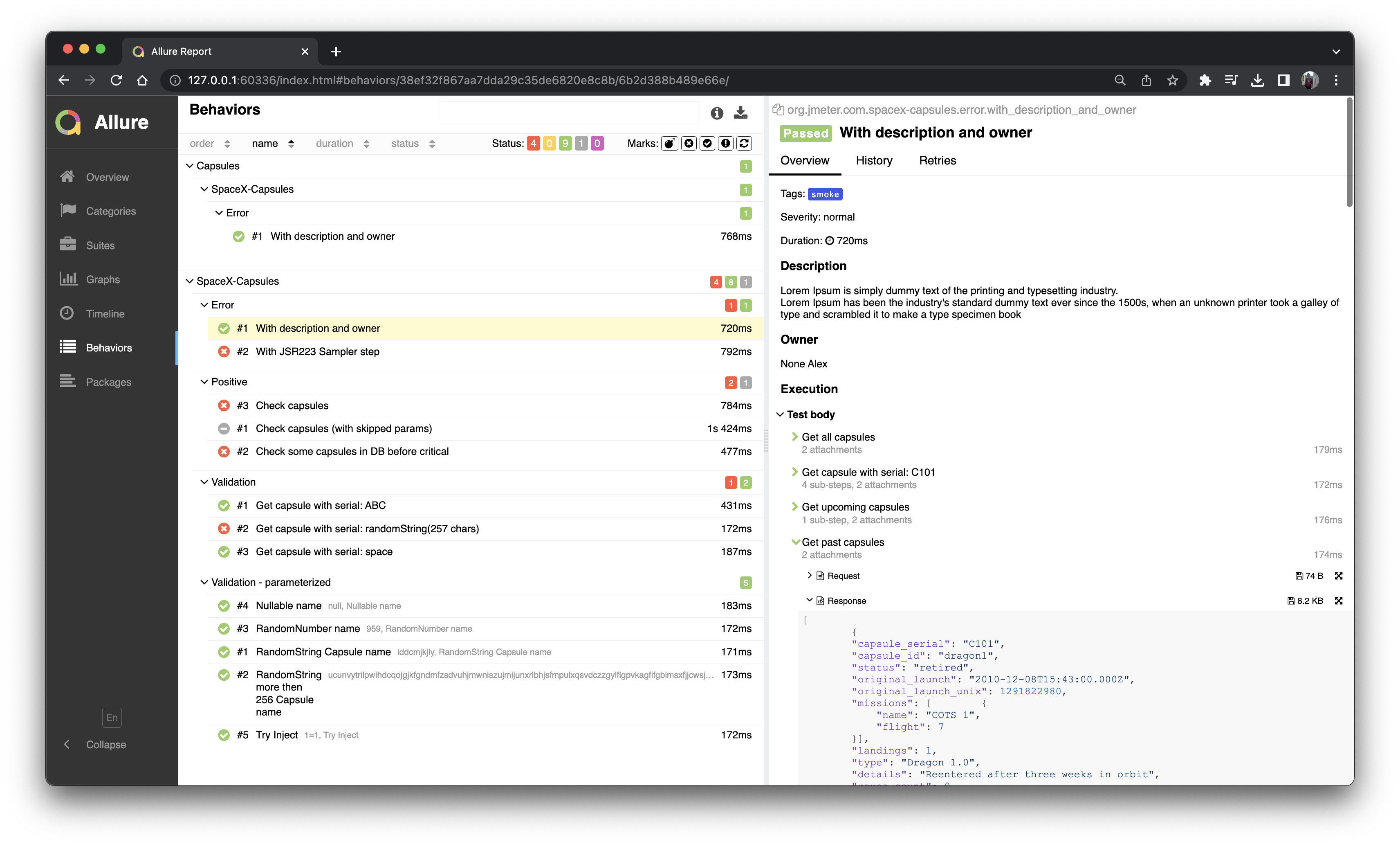The width and height of the screenshot is (1400, 846).
Task: Open the Retries tab
Action: tap(937, 160)
